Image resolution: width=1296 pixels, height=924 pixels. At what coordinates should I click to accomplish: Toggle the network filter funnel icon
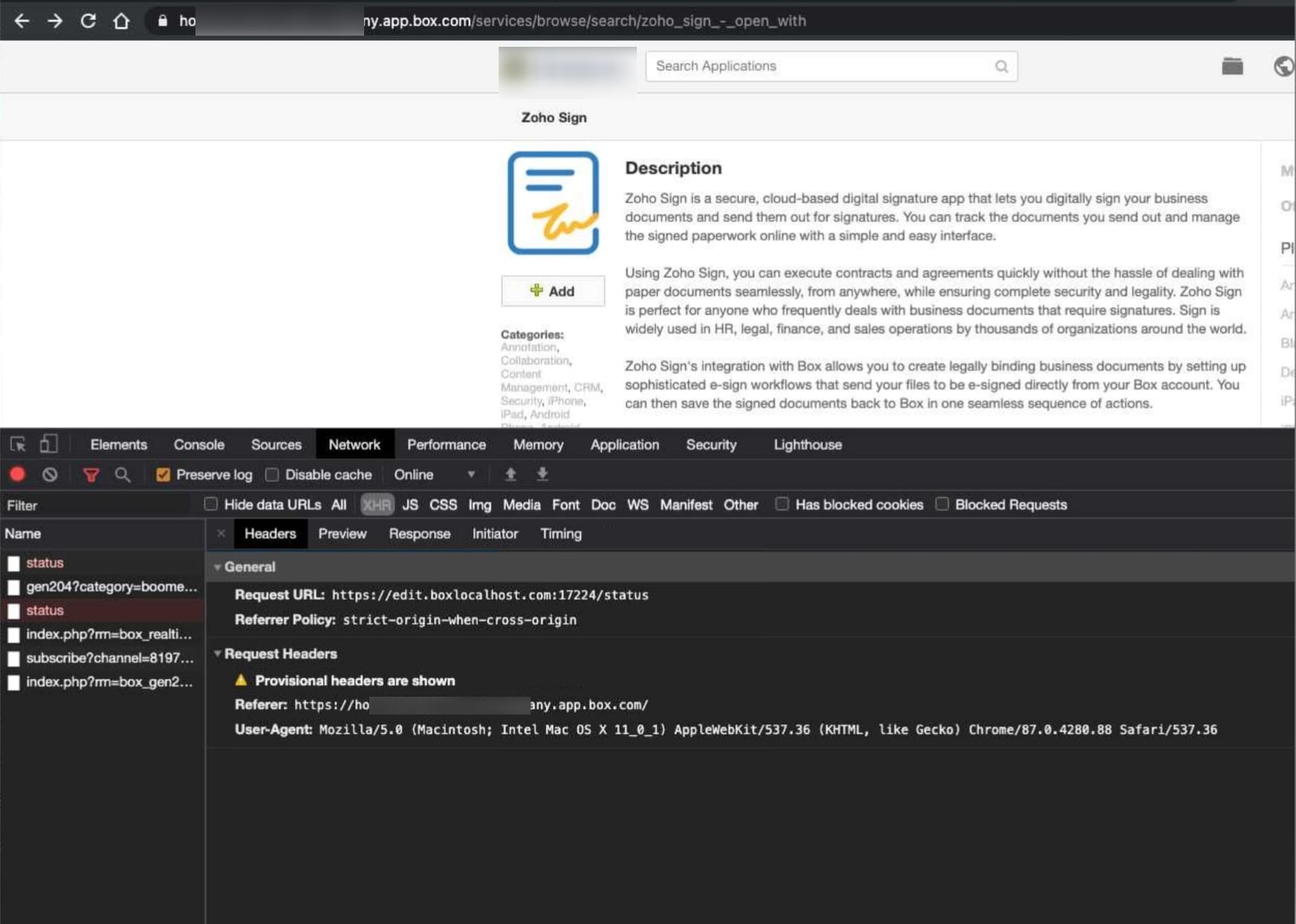tap(91, 475)
